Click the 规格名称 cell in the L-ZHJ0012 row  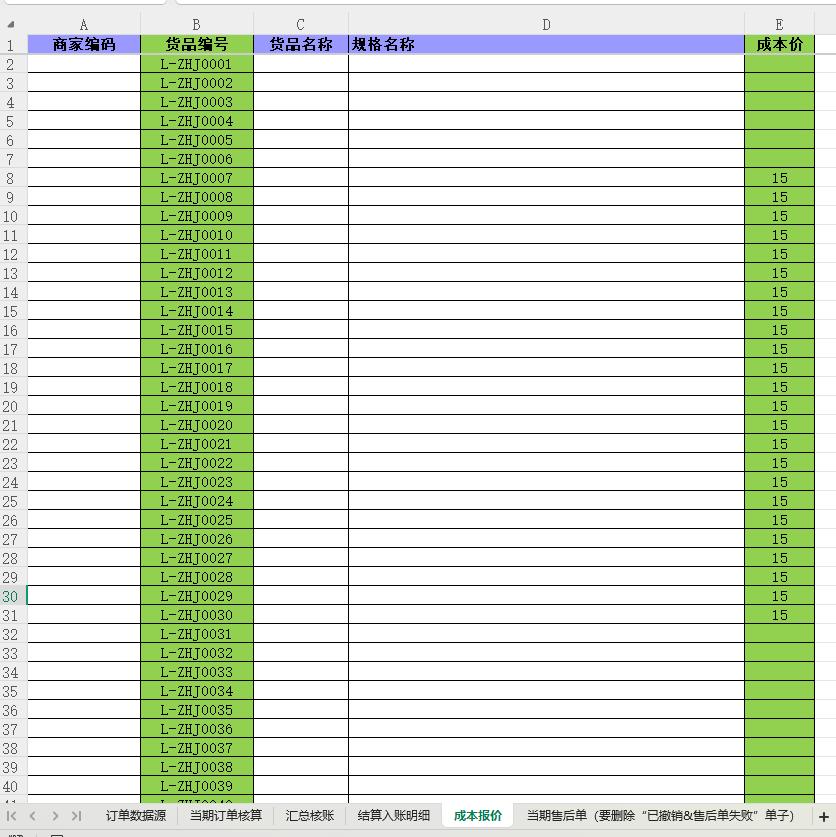tap(546, 273)
